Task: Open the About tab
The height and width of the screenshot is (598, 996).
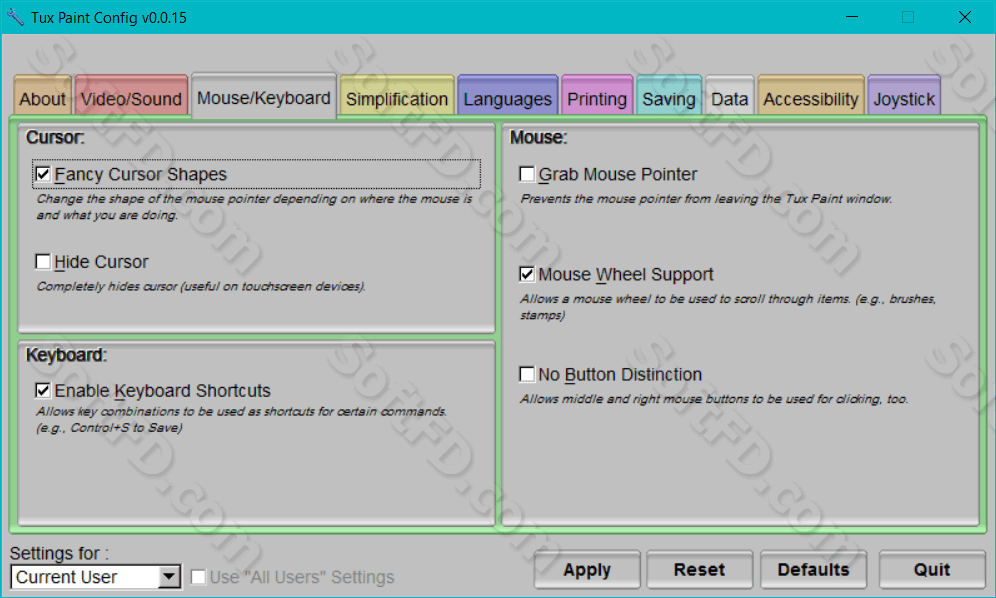Action: (42, 97)
